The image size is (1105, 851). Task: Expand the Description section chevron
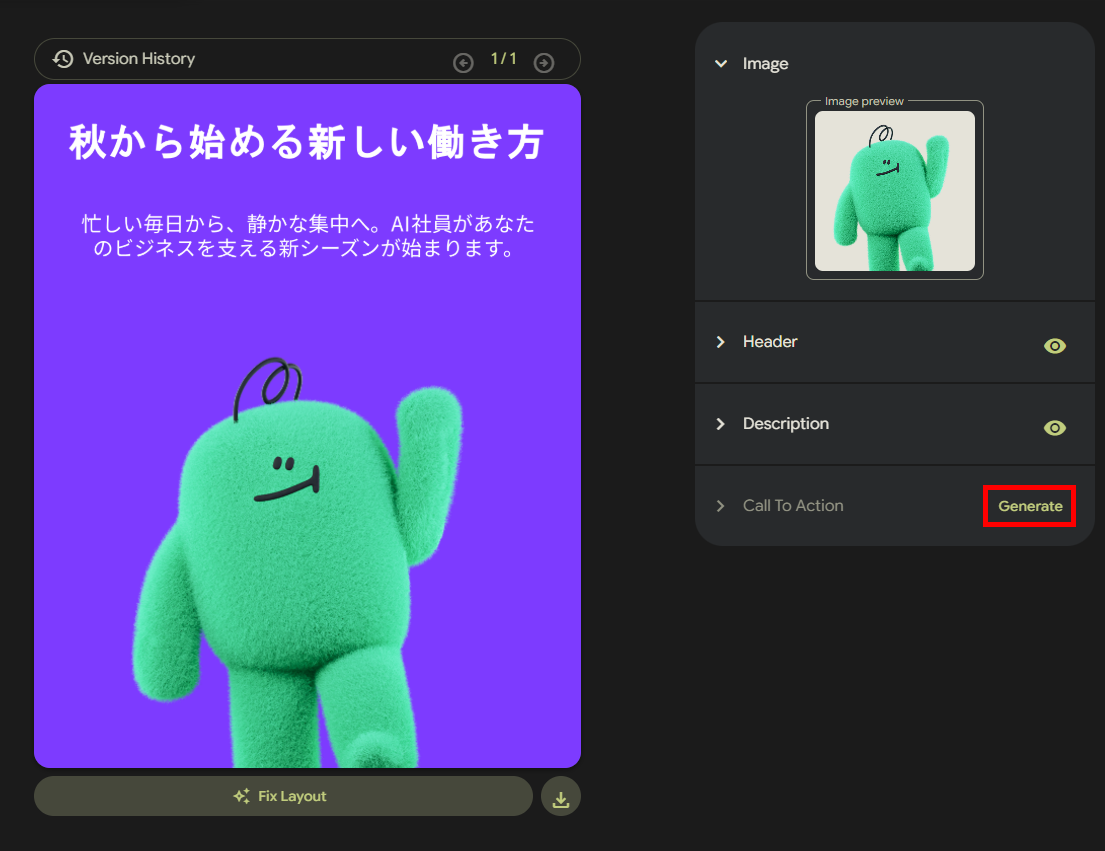click(x=720, y=423)
